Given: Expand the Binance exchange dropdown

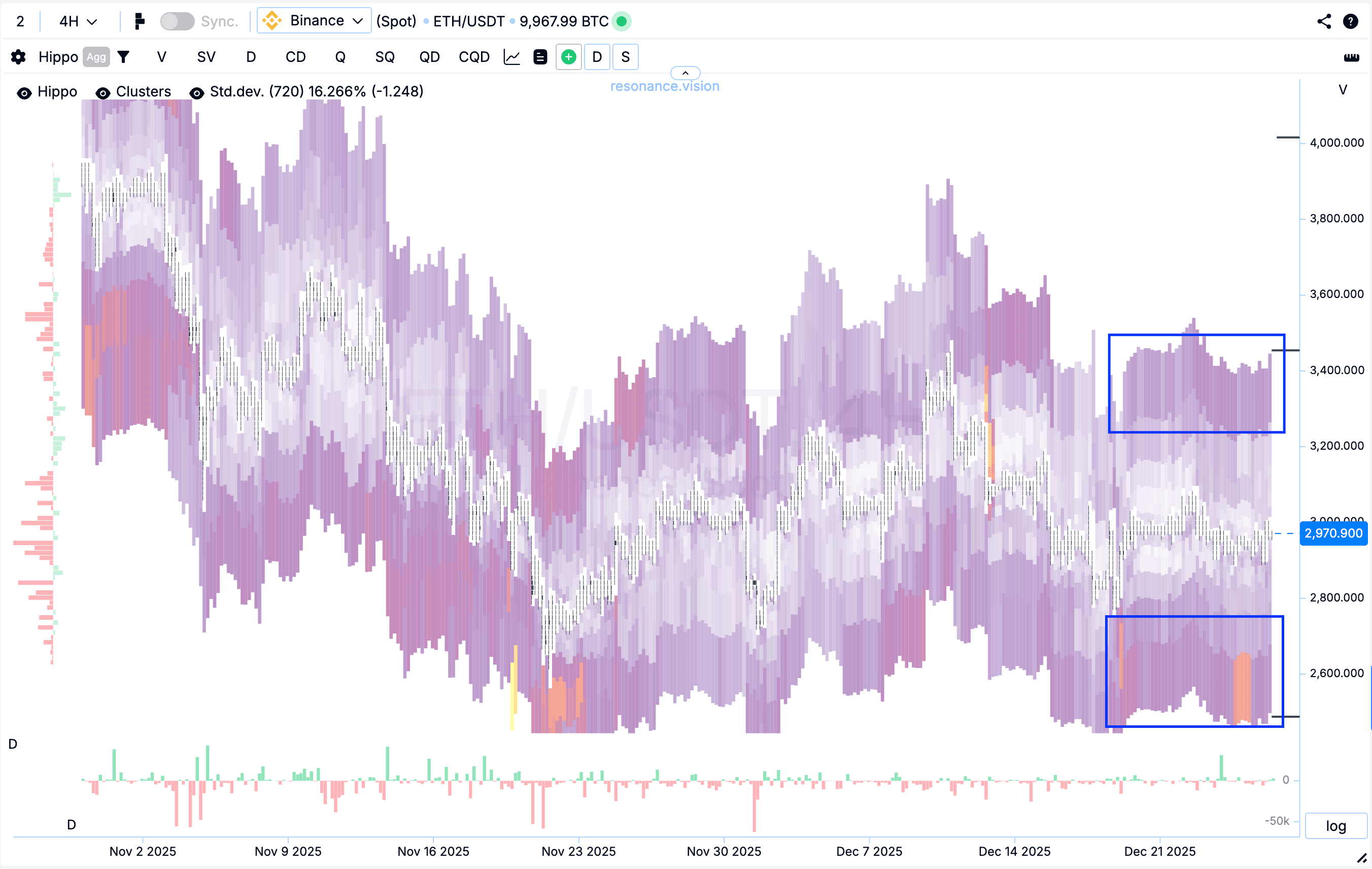Looking at the screenshot, I should [x=314, y=21].
